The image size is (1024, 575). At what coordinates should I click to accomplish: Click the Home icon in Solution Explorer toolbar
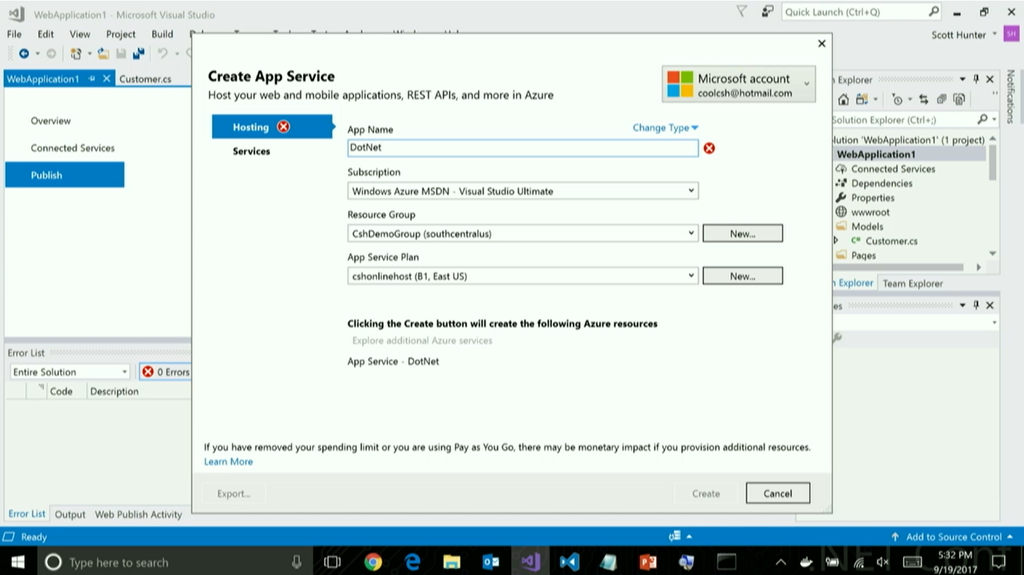pos(844,100)
